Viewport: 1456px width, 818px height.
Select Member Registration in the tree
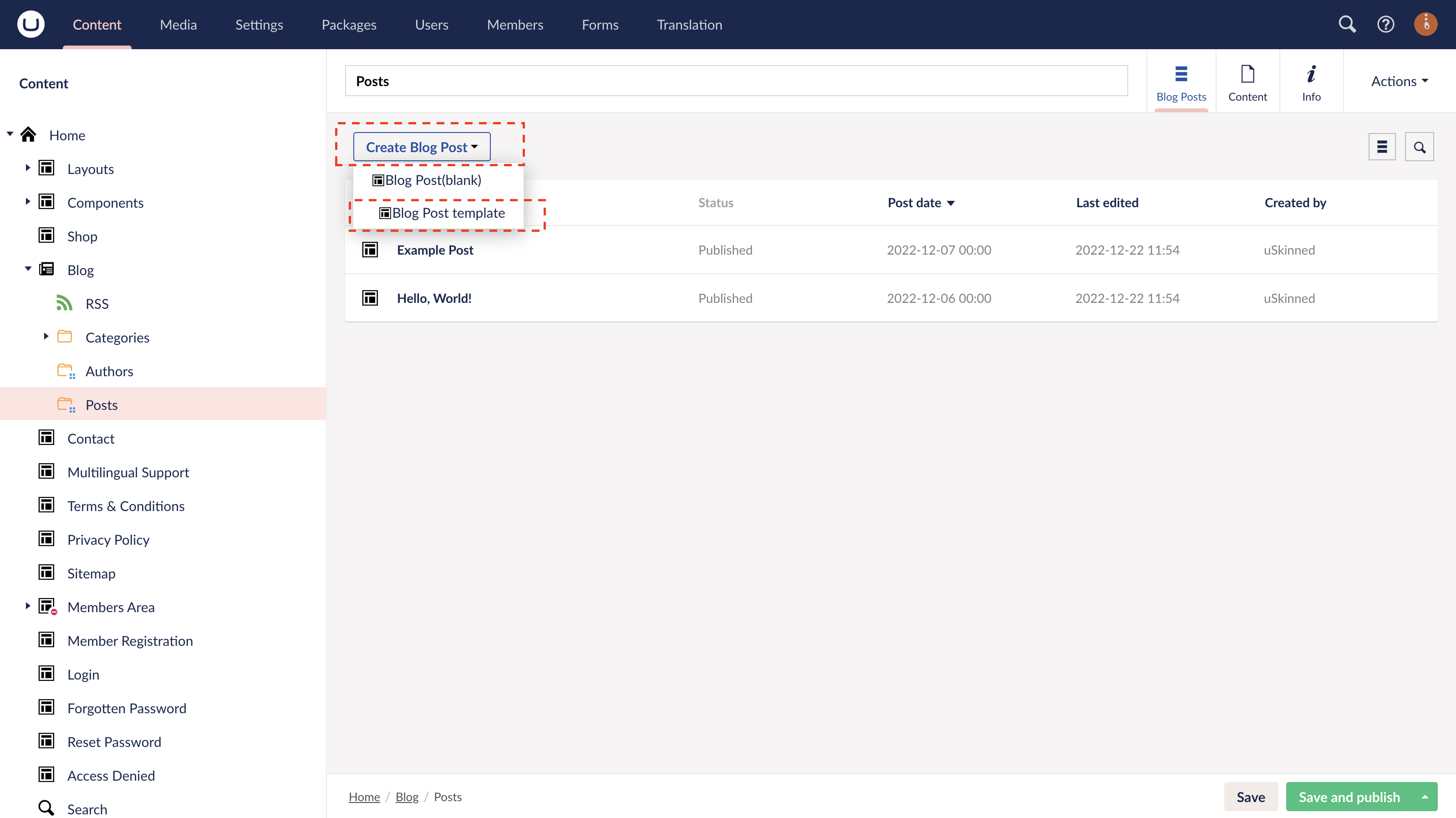[130, 640]
